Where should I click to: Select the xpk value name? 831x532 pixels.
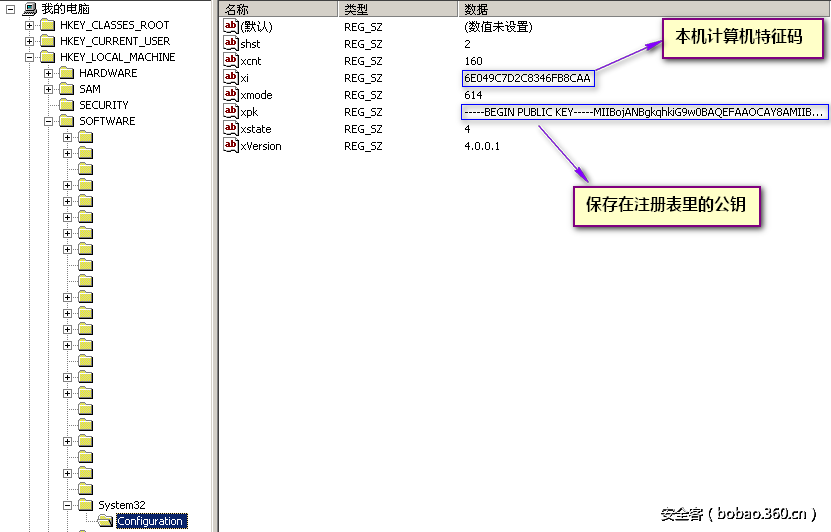[x=249, y=112]
